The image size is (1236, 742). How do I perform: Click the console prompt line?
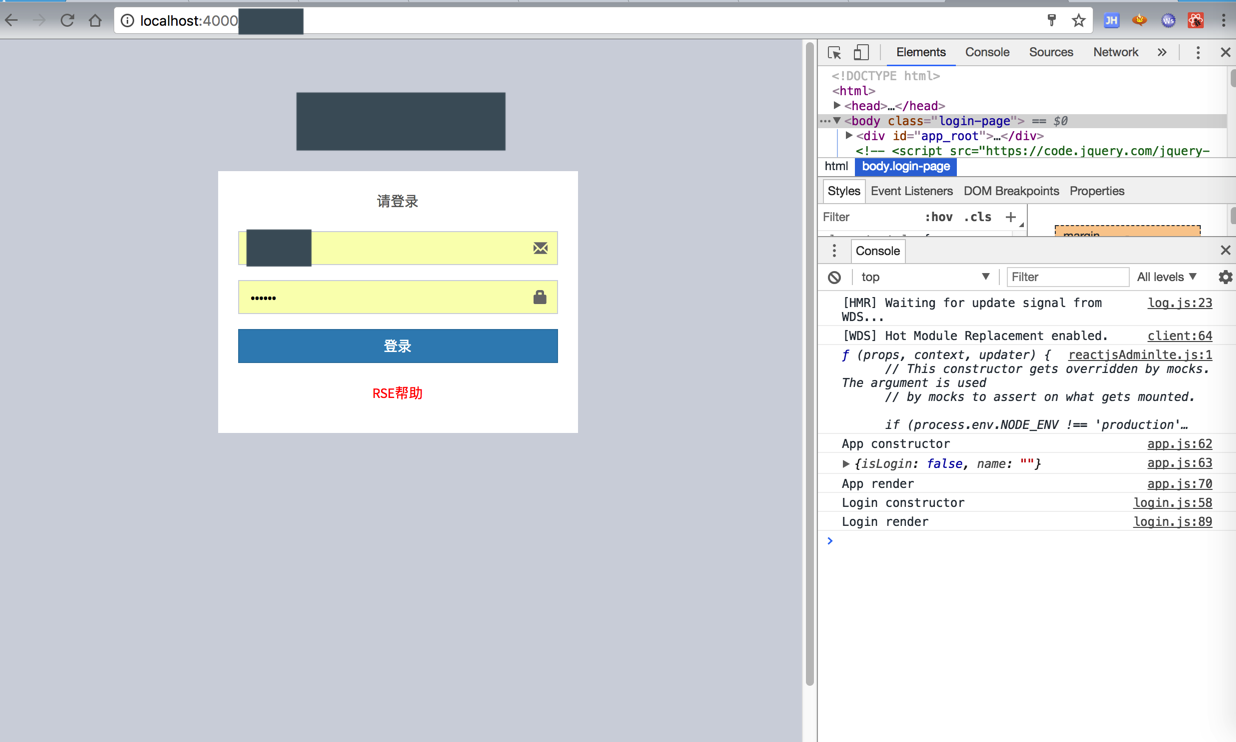coord(1027,541)
